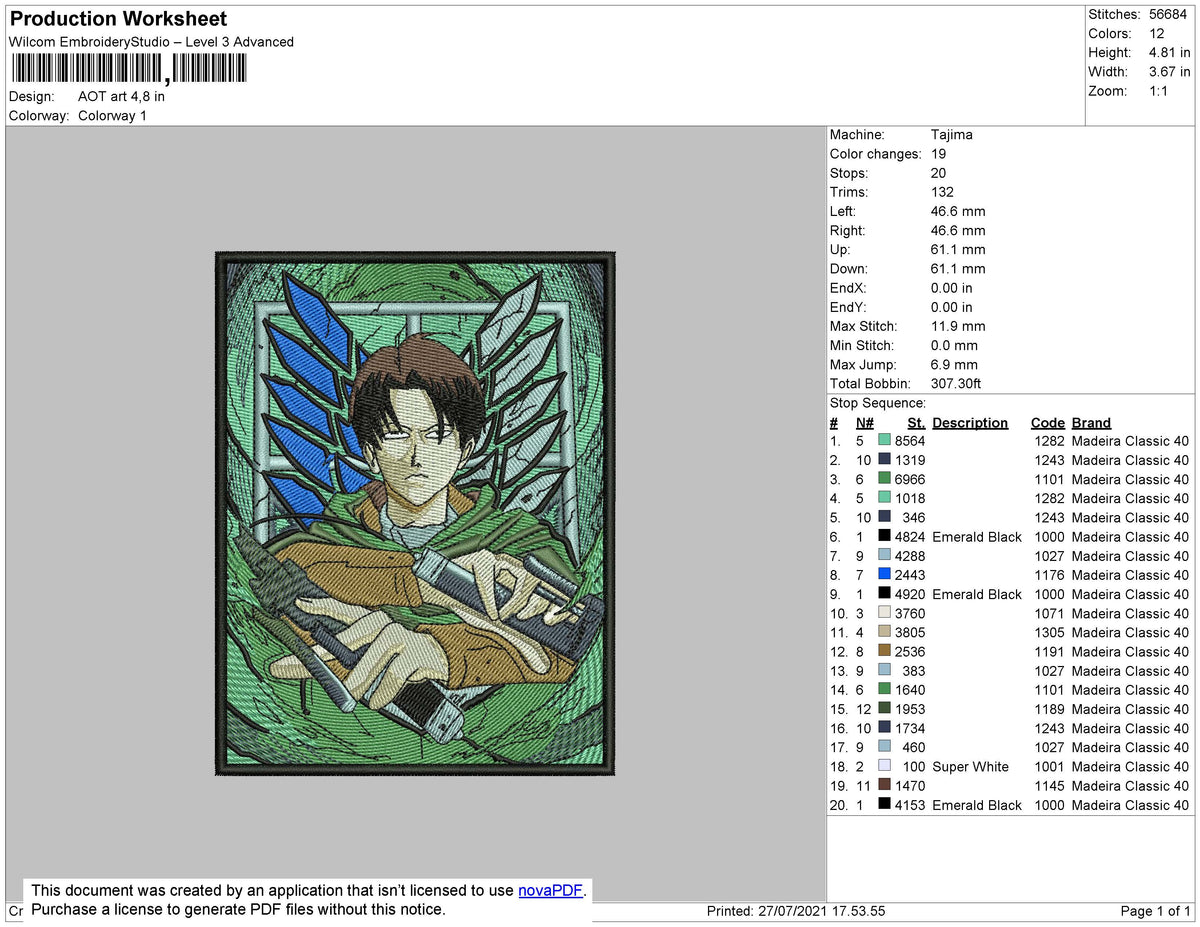Click the Brand column header

(x=1091, y=423)
